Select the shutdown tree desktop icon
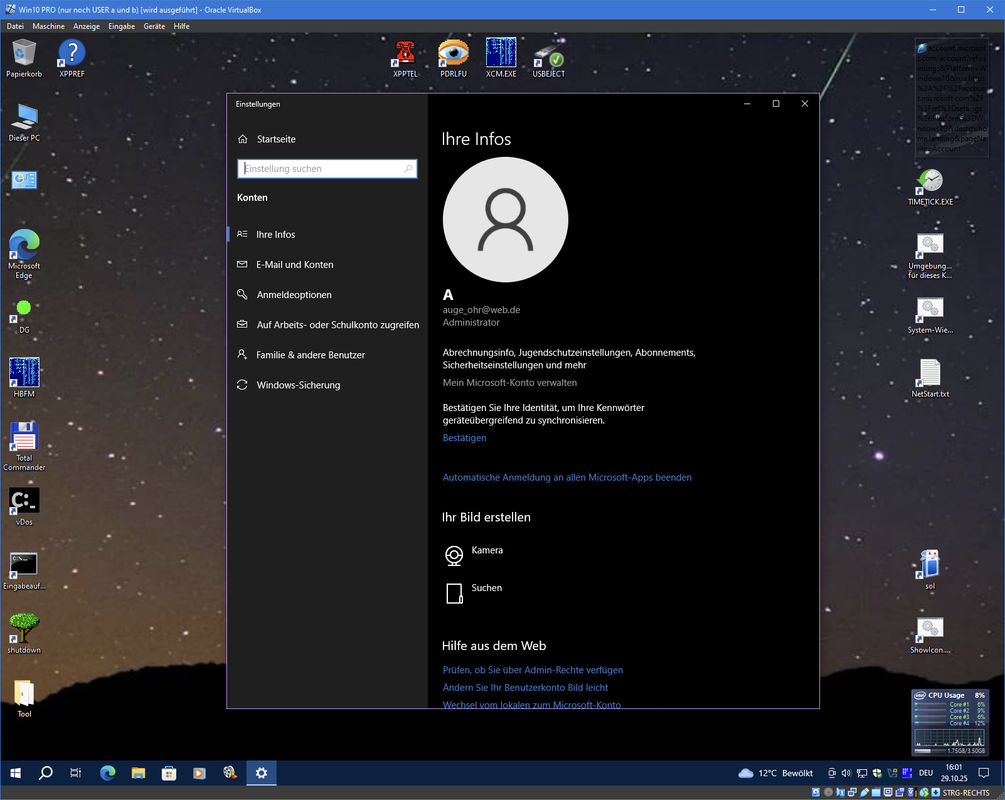 tap(24, 633)
